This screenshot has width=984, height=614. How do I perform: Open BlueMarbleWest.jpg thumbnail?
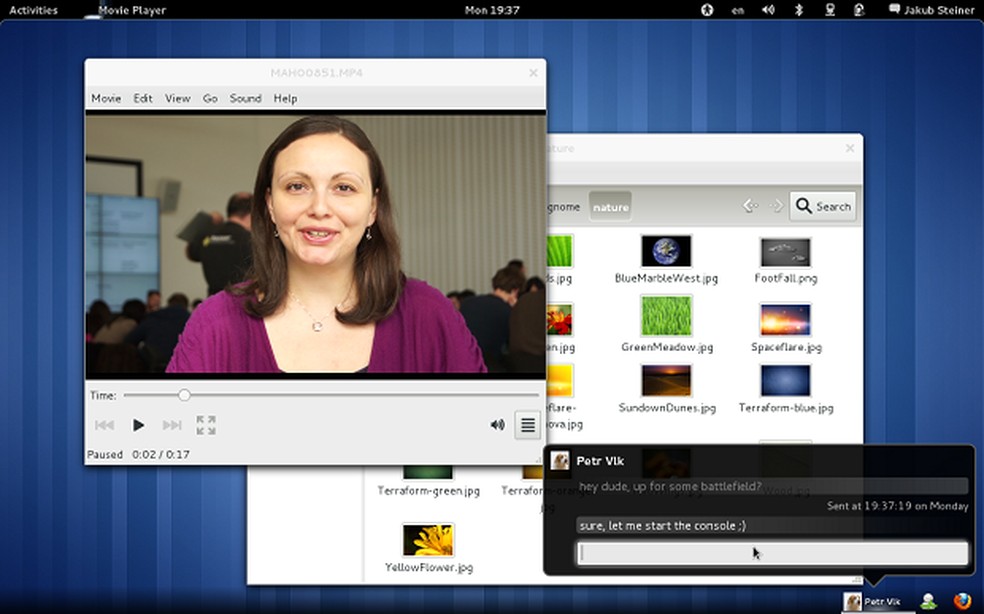666,252
